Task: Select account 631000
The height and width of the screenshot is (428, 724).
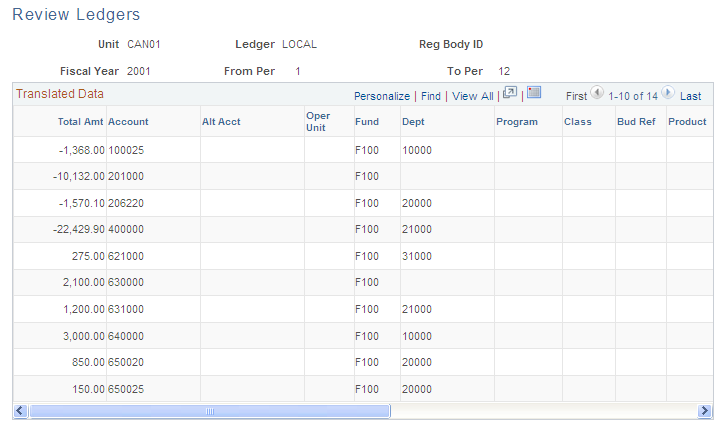Action: click(126, 309)
